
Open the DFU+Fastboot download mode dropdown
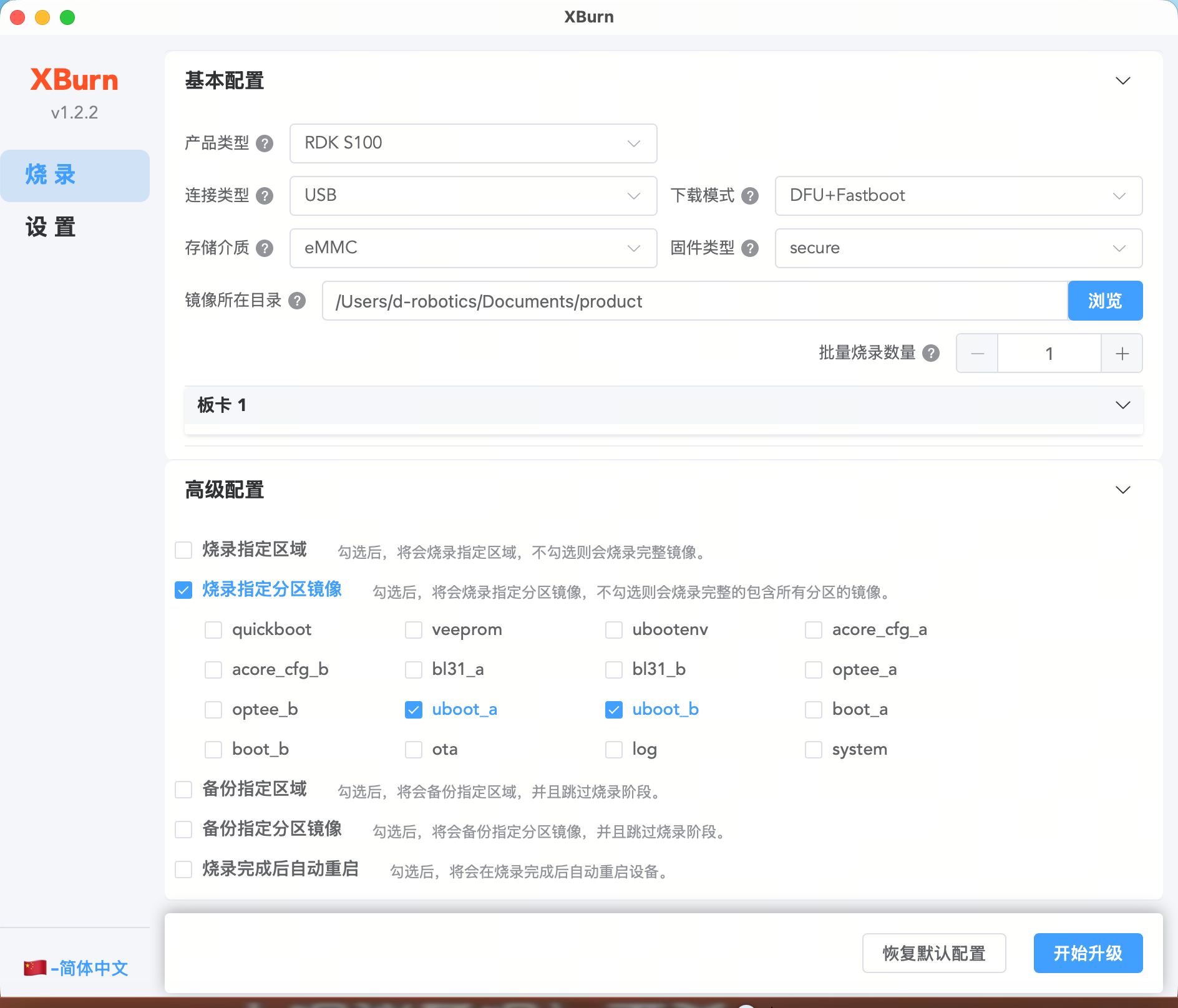[x=958, y=196]
